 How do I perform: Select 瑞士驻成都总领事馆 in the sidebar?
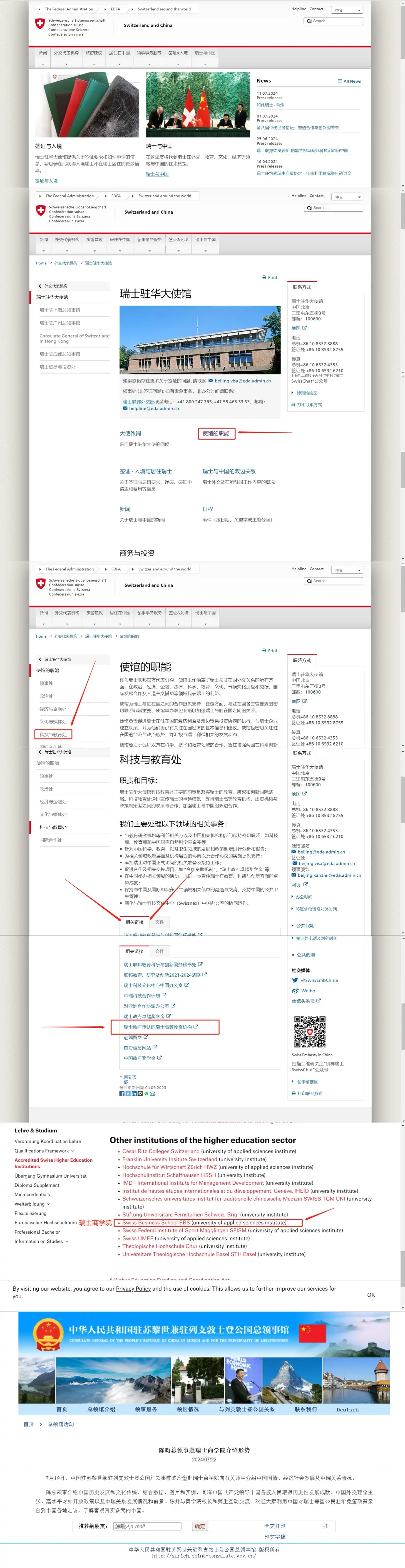(60, 354)
